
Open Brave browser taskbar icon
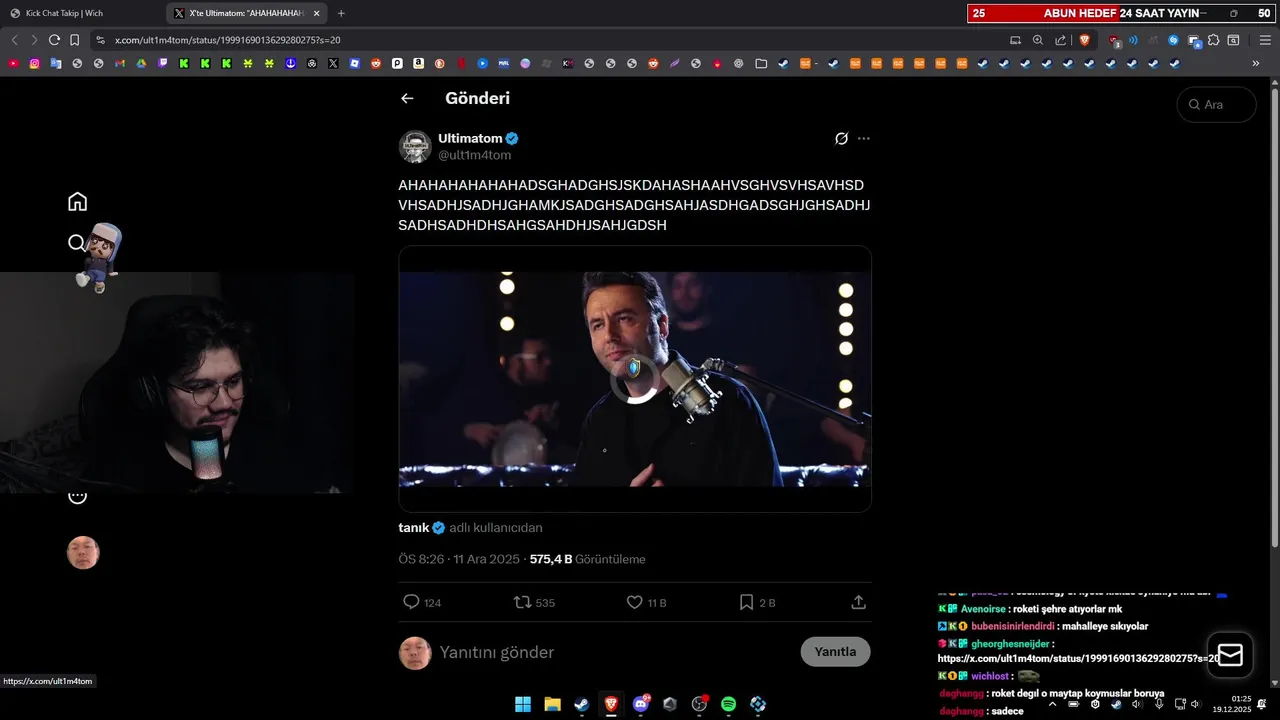pyautogui.click(x=611, y=704)
